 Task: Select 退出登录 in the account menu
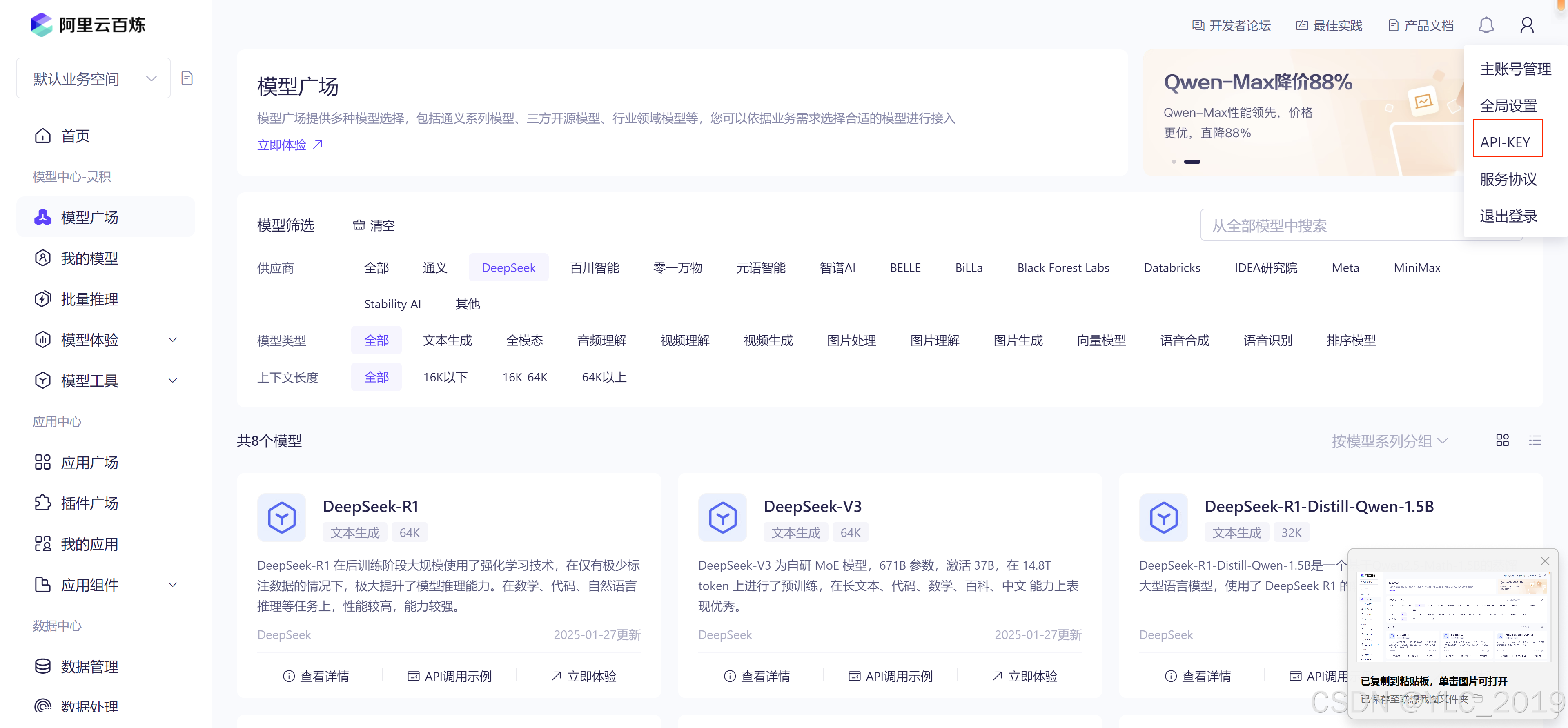1508,216
